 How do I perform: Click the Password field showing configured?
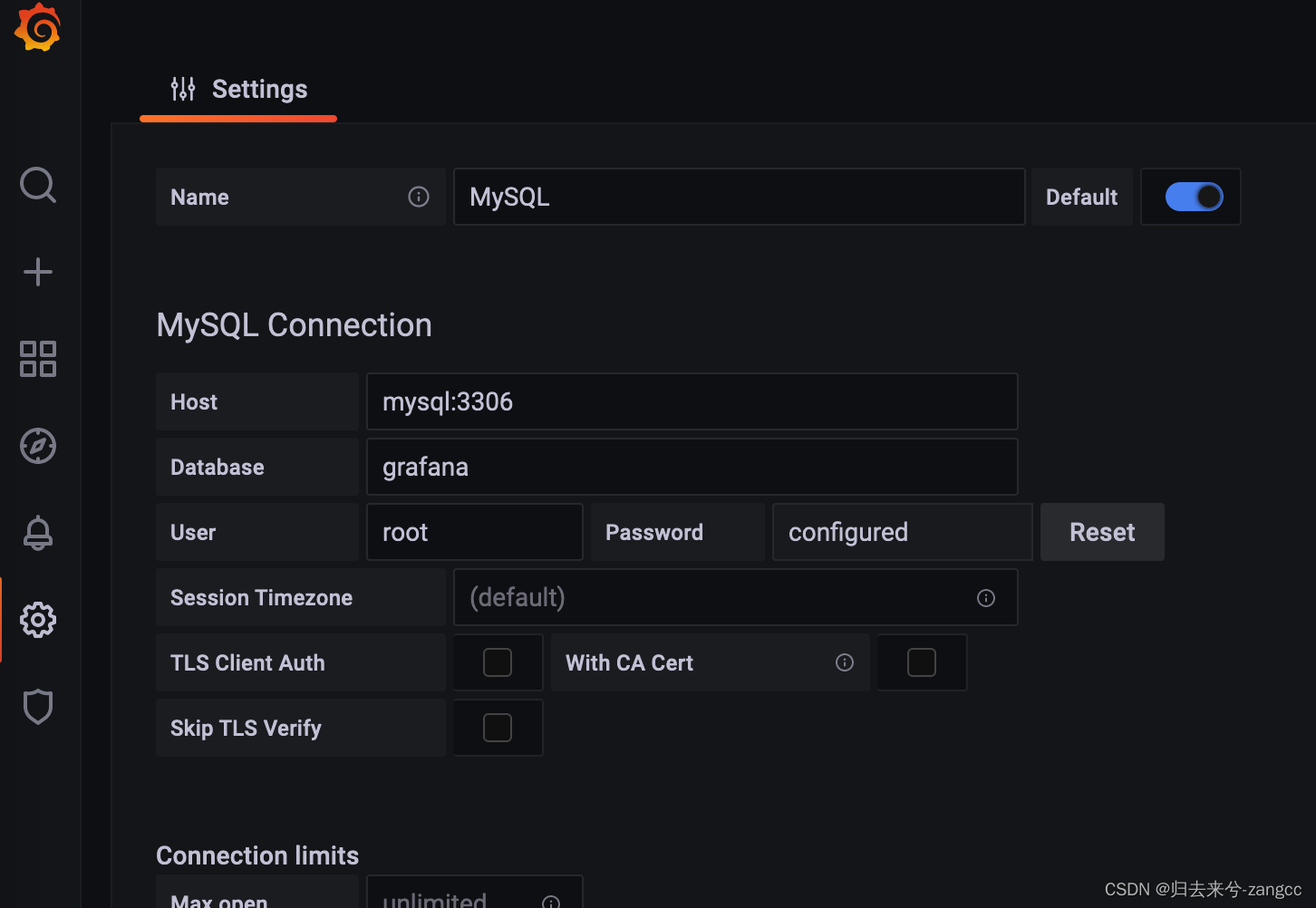point(903,532)
